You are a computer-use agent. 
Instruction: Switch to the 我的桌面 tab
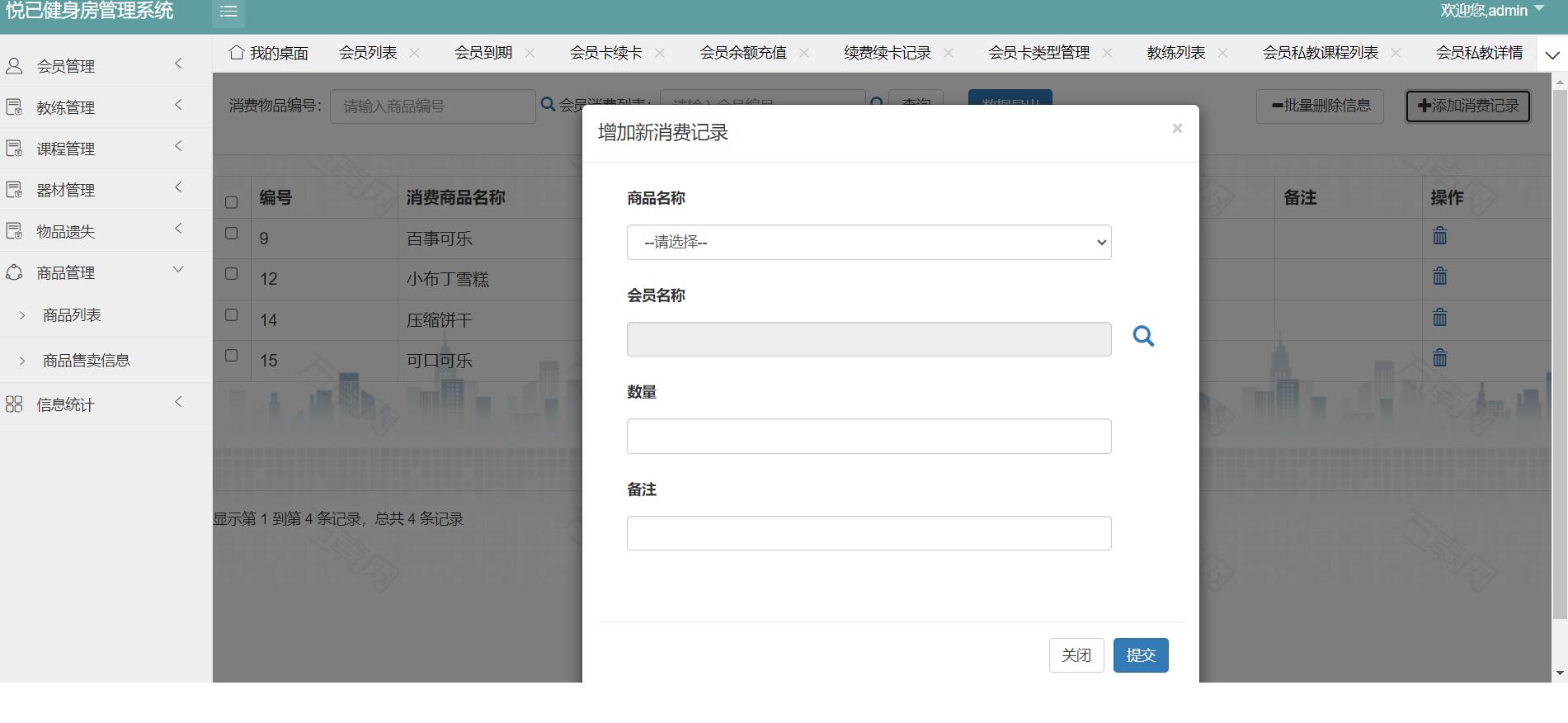coord(269,53)
